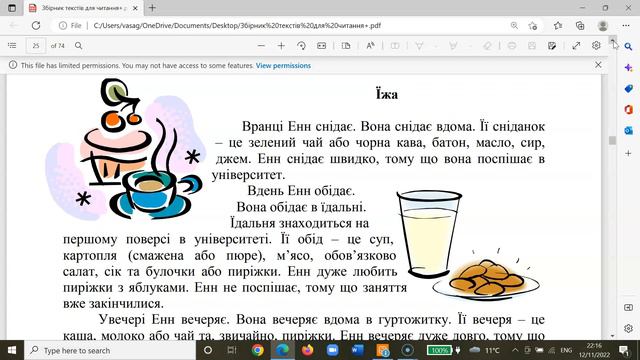
Task: Click the scrollbar down arrow
Action: [x=613, y=336]
